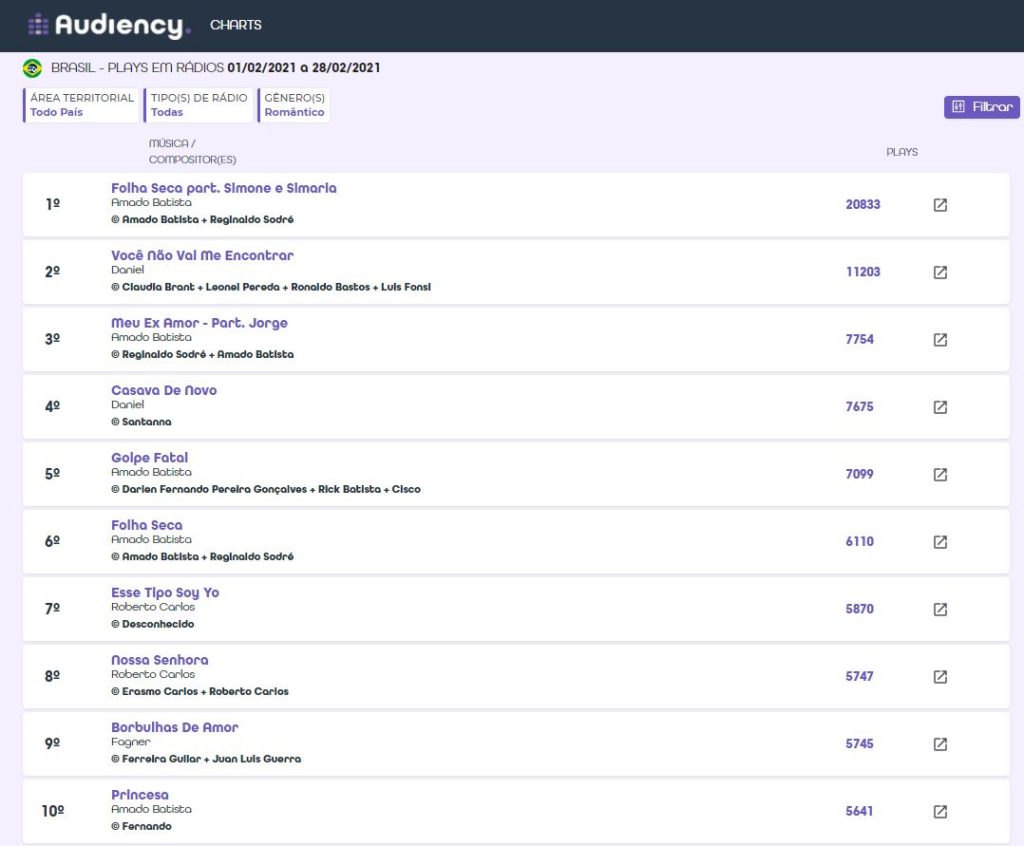Image resolution: width=1024 pixels, height=846 pixels.
Task: Click external link icon for Esse Tipo Soy Yo
Action: pos(940,609)
